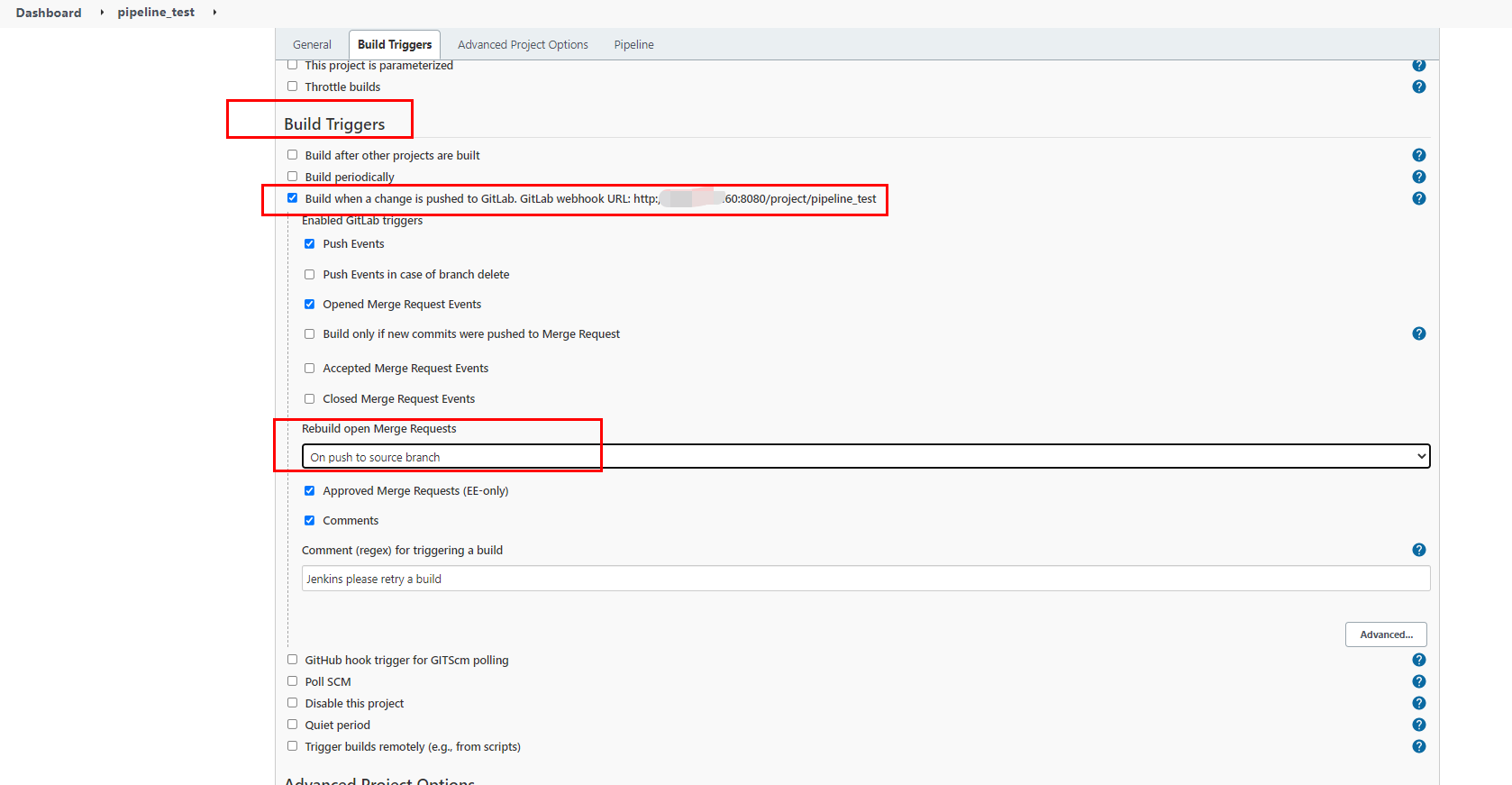Open help icon for Throttle builds
The image size is (1512, 785).
[x=1419, y=87]
